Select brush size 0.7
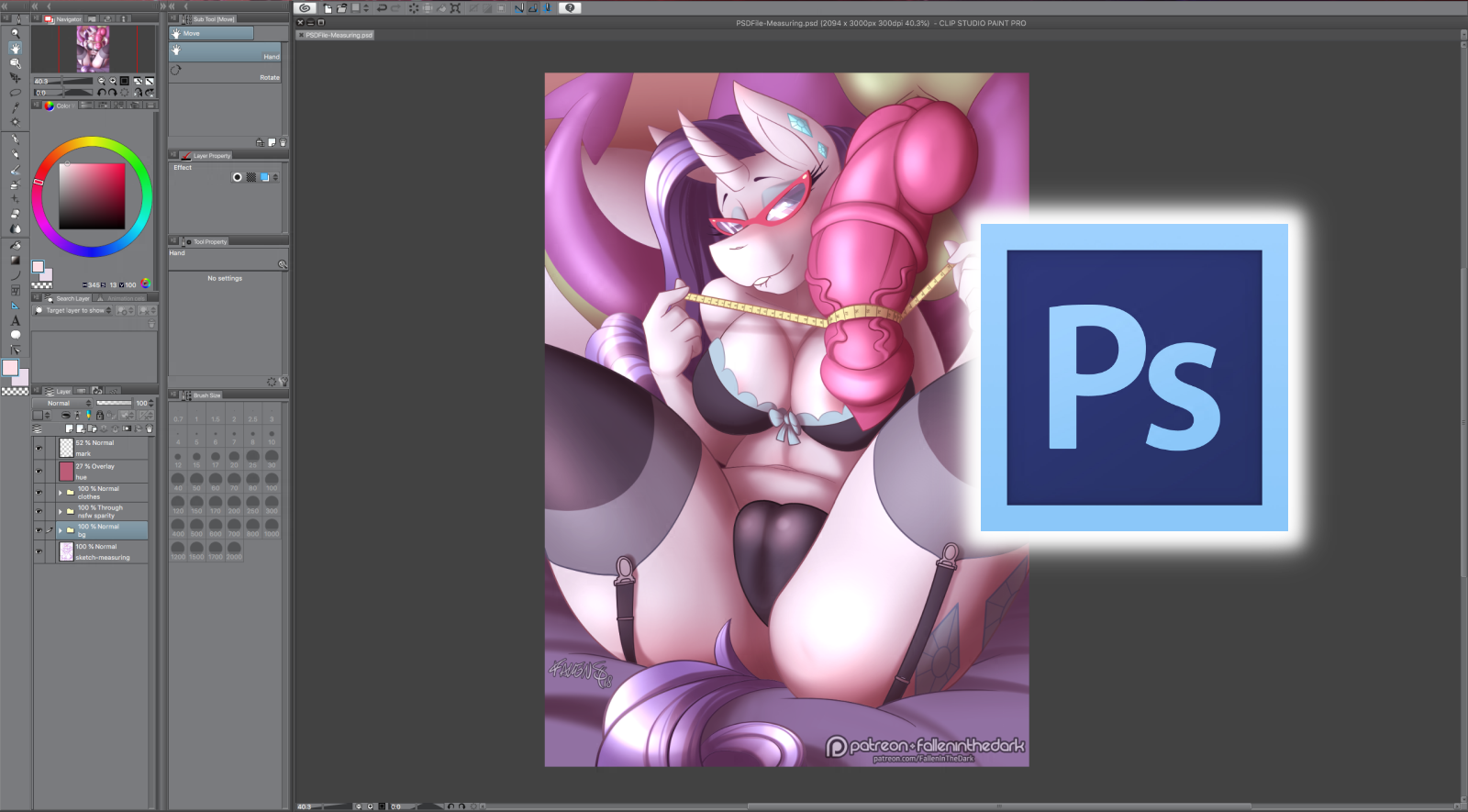 tap(178, 411)
